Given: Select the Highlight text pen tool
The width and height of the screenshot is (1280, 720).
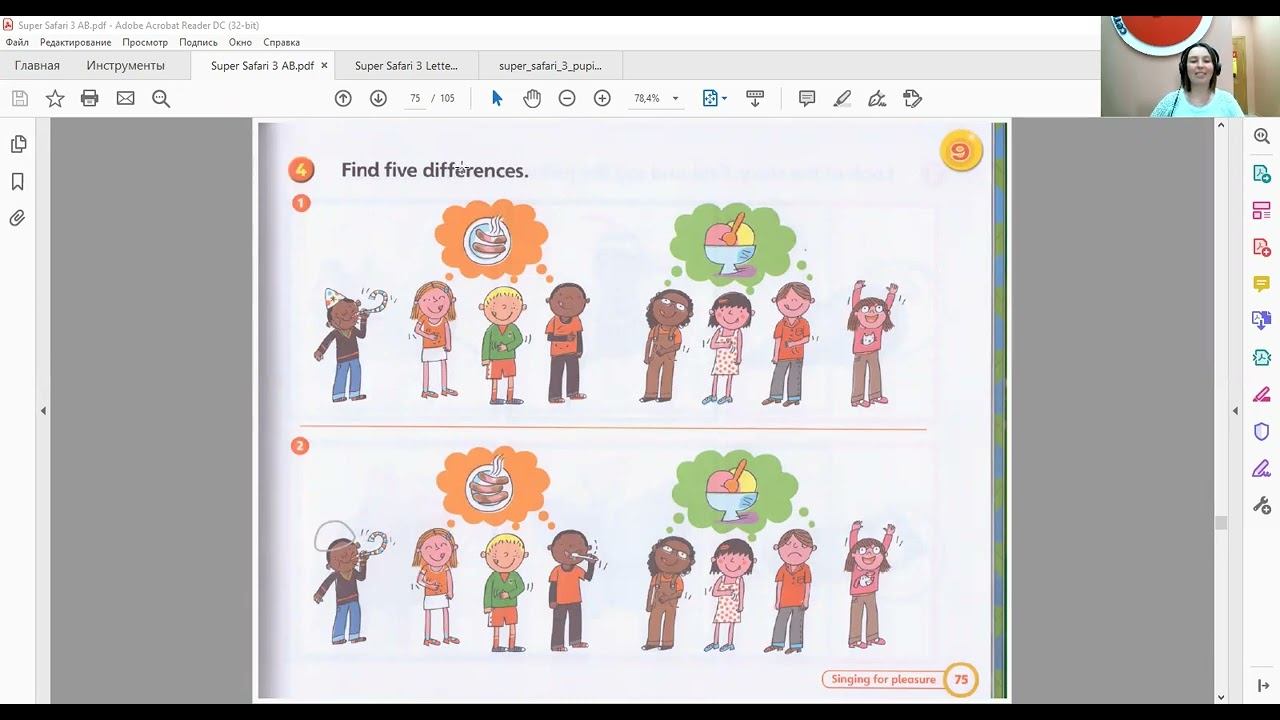Looking at the screenshot, I should (x=842, y=98).
